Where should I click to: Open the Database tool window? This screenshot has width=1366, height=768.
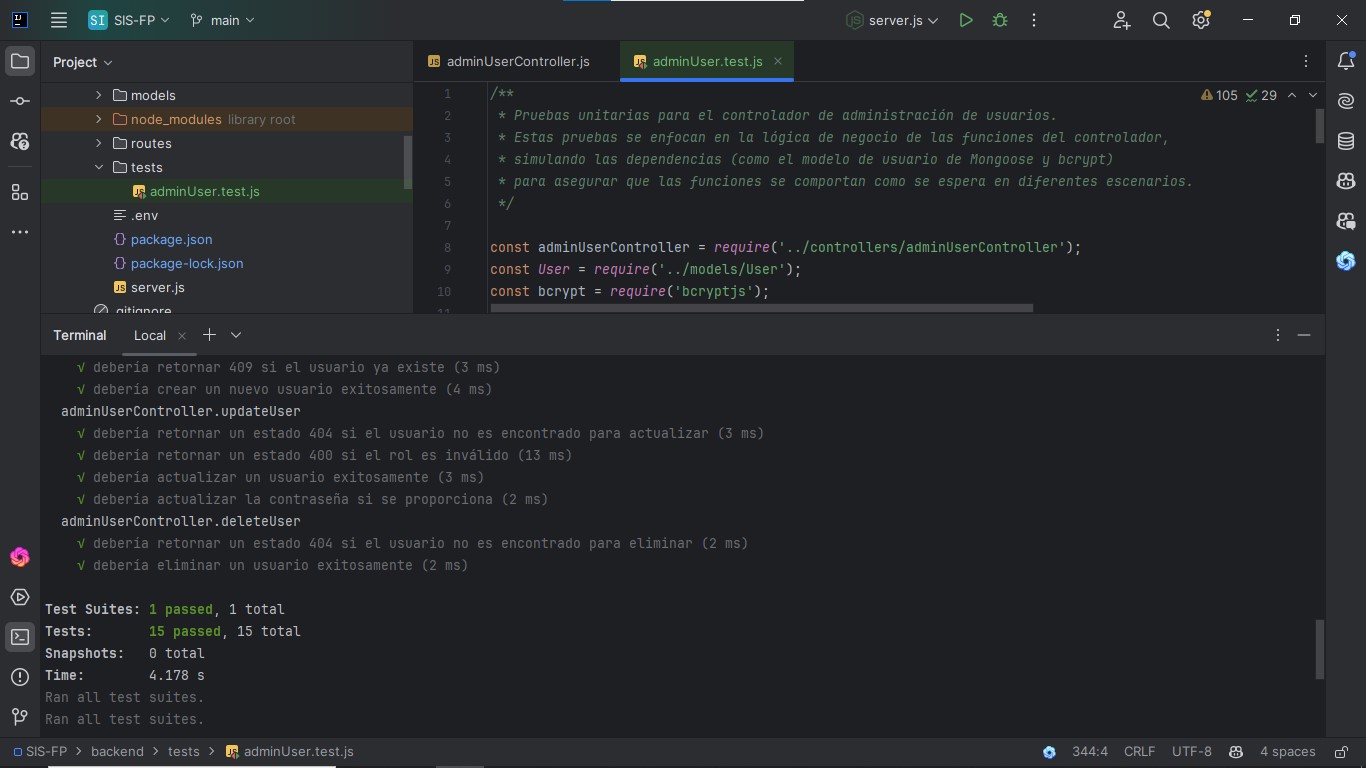1346,141
